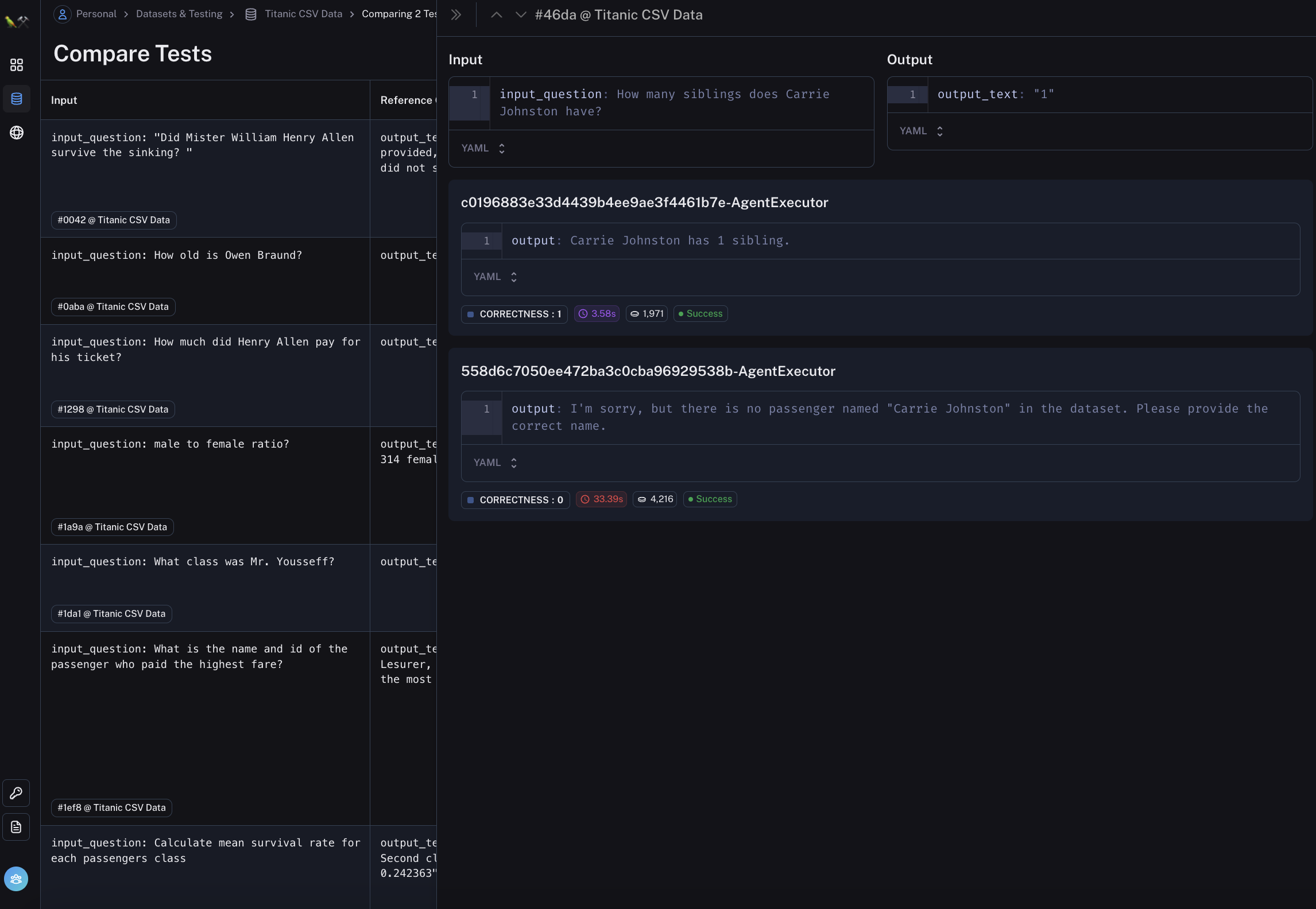Open the documentation page icon
The image size is (1316, 909).
[16, 827]
